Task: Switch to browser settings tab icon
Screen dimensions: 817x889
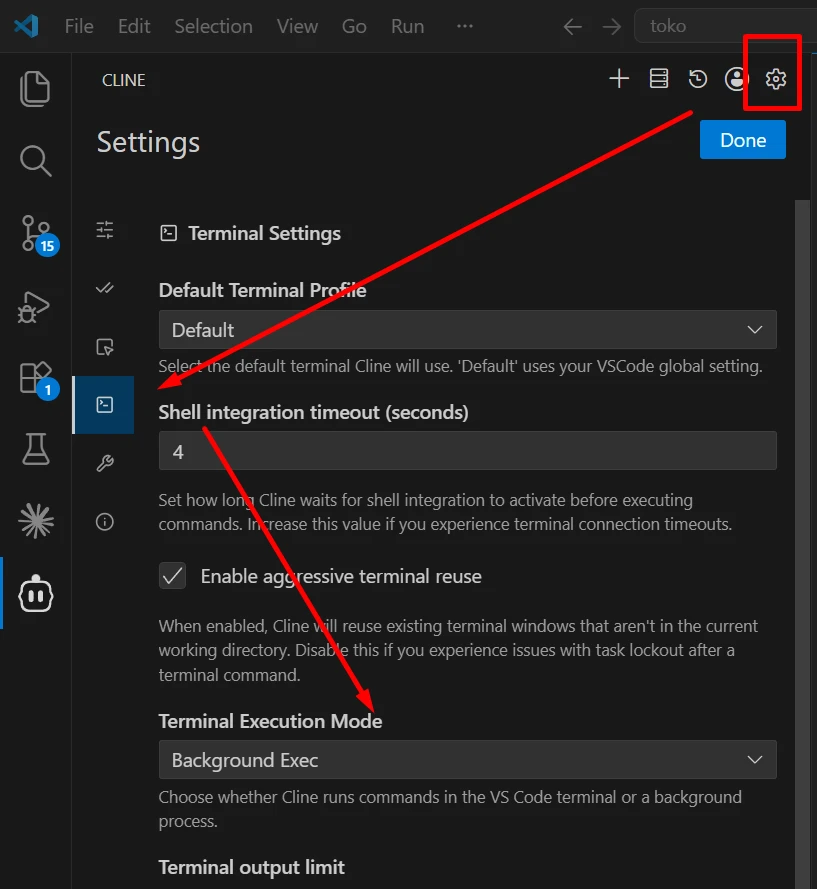Action: (x=105, y=347)
